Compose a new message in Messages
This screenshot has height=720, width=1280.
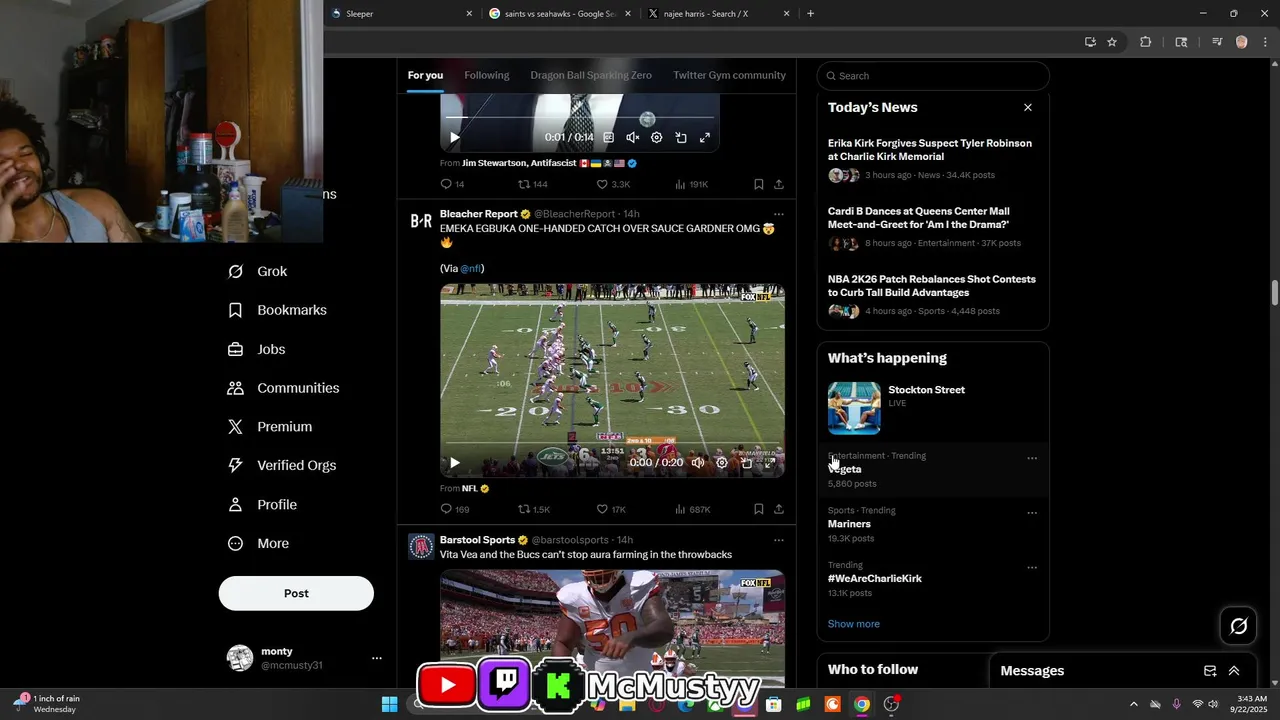coord(1210,671)
